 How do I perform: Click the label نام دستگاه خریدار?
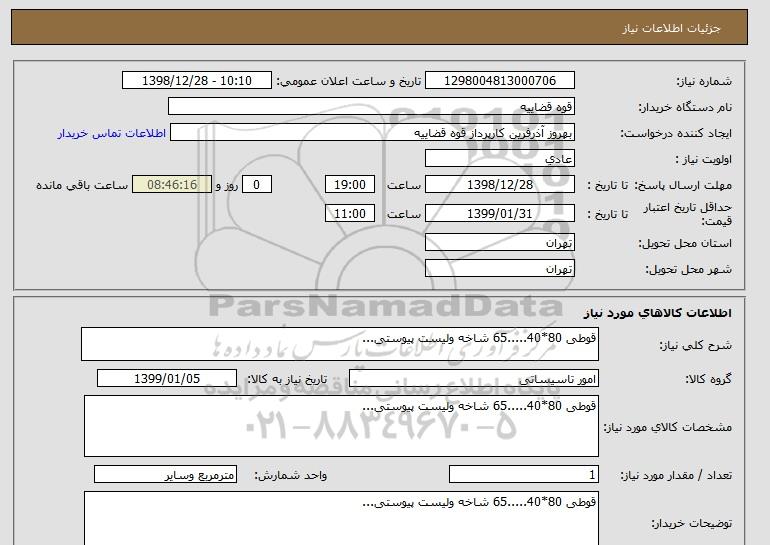pyautogui.click(x=685, y=107)
